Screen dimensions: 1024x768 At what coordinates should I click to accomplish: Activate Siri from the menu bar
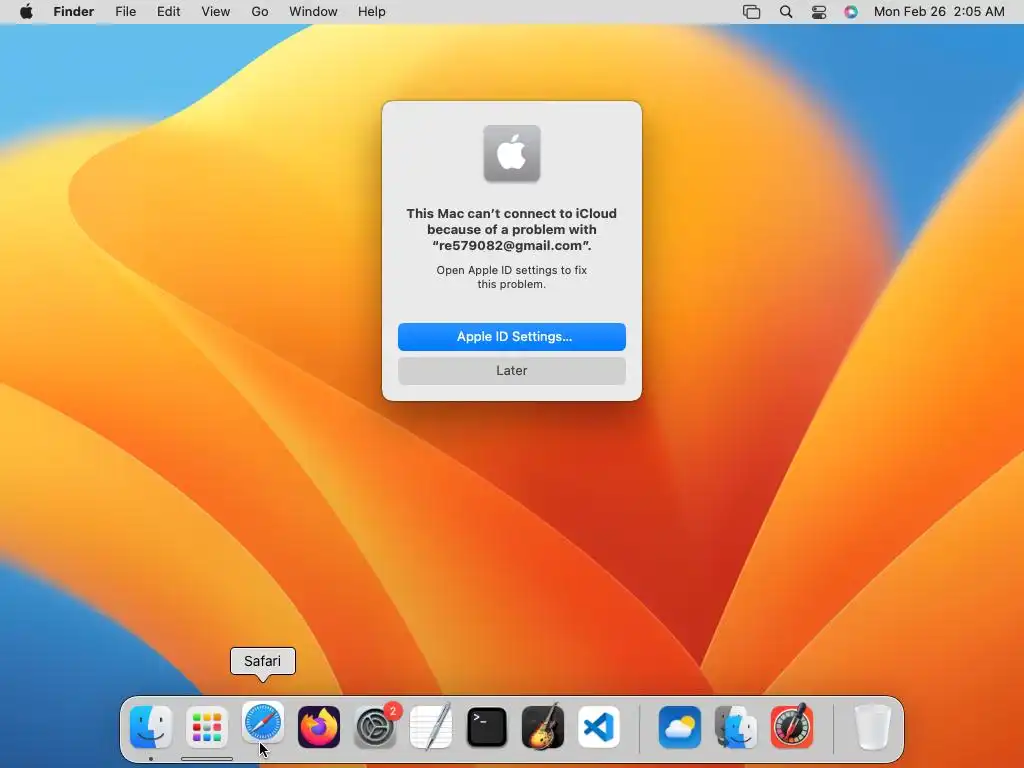click(851, 12)
